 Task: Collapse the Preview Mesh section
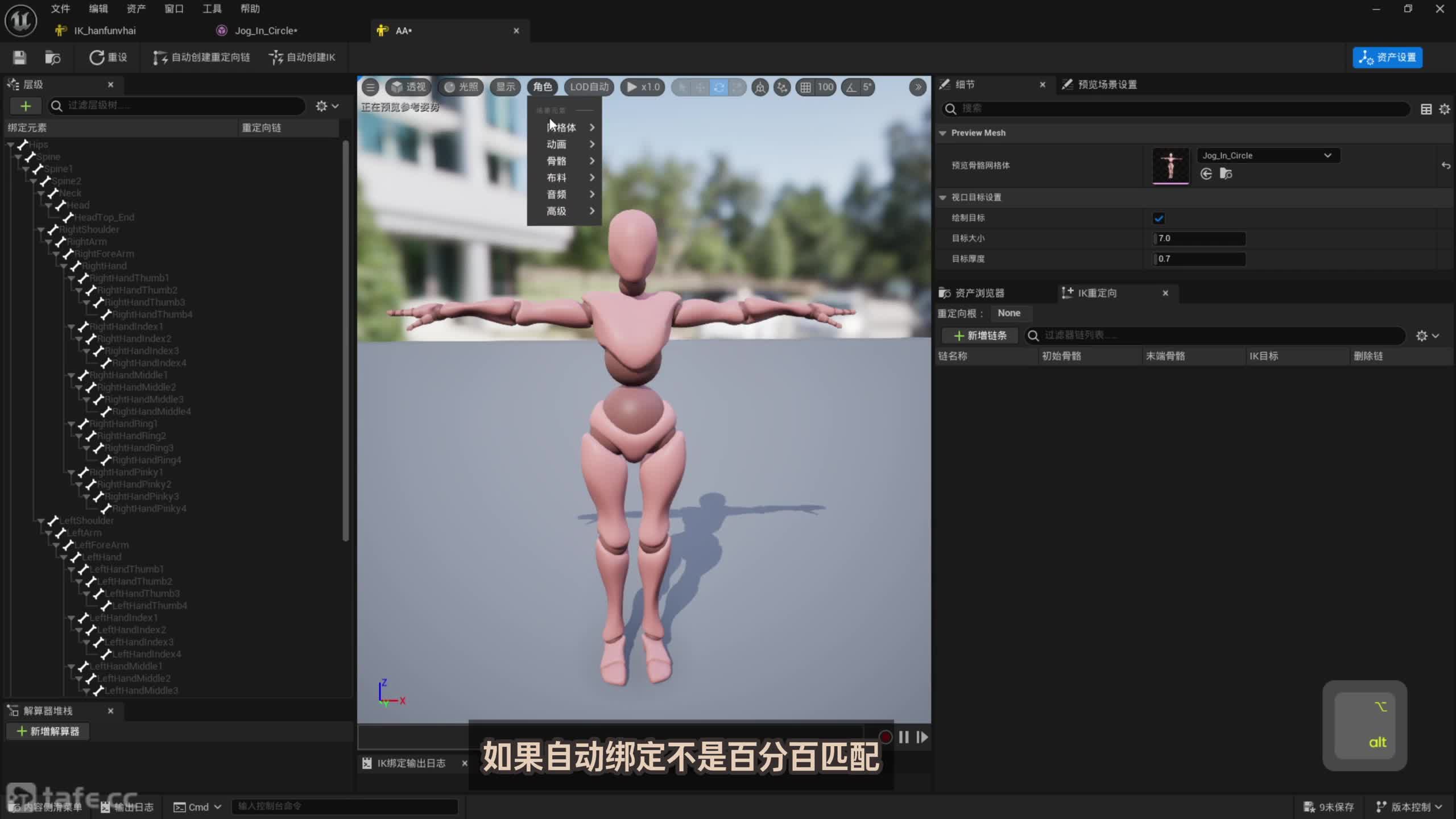[942, 133]
